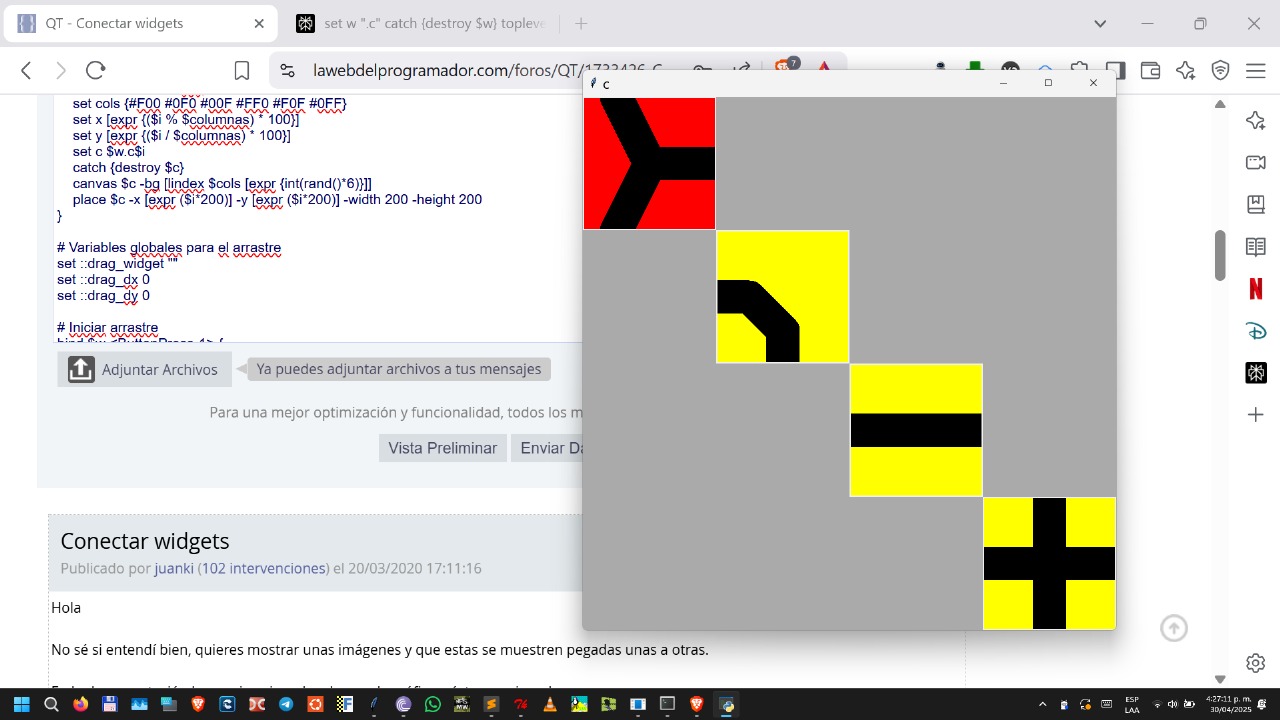
Task: Click the ESP LAA language indicator
Action: click(1132, 704)
